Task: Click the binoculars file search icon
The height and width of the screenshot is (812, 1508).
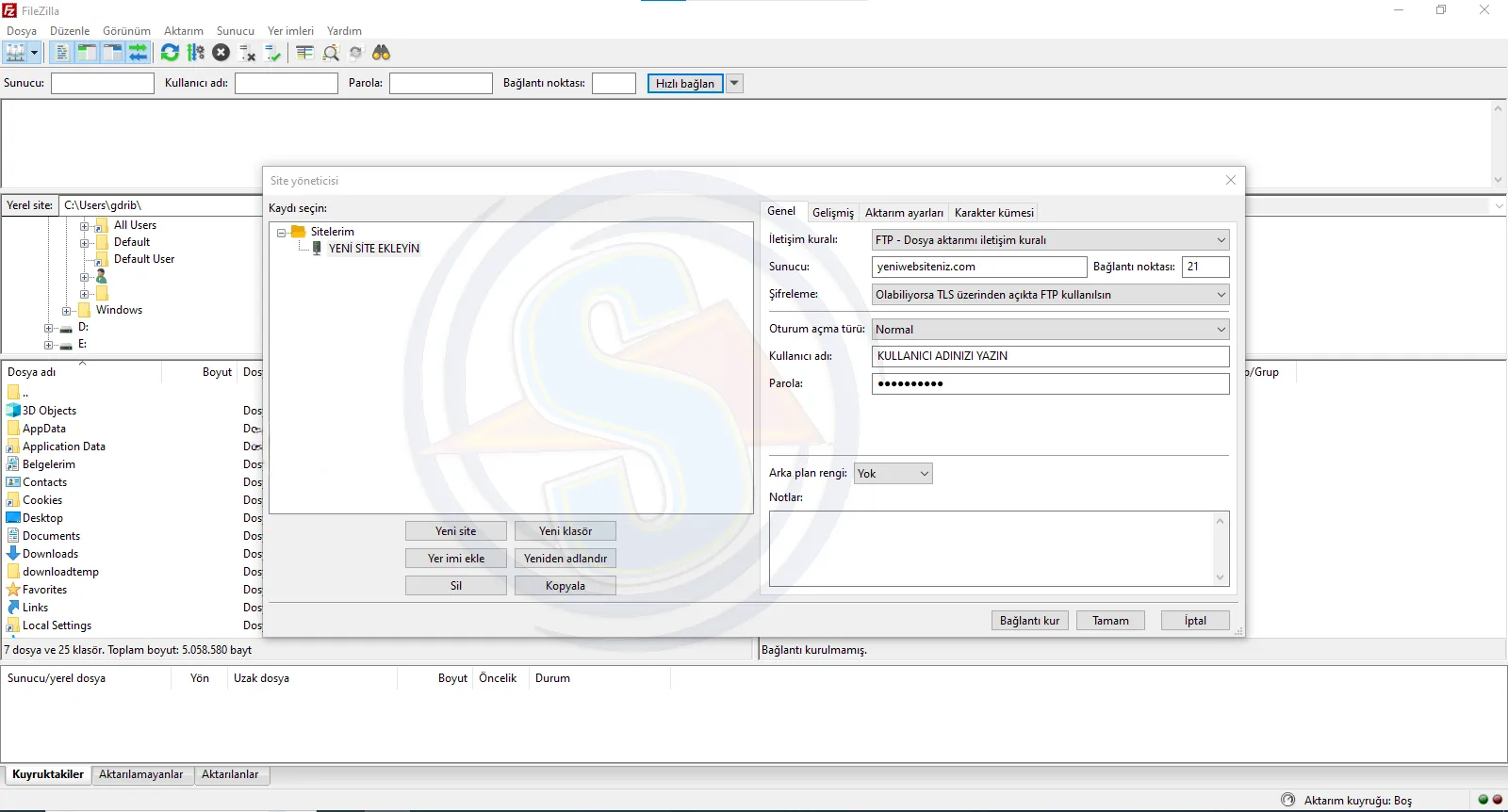Action: click(381, 53)
